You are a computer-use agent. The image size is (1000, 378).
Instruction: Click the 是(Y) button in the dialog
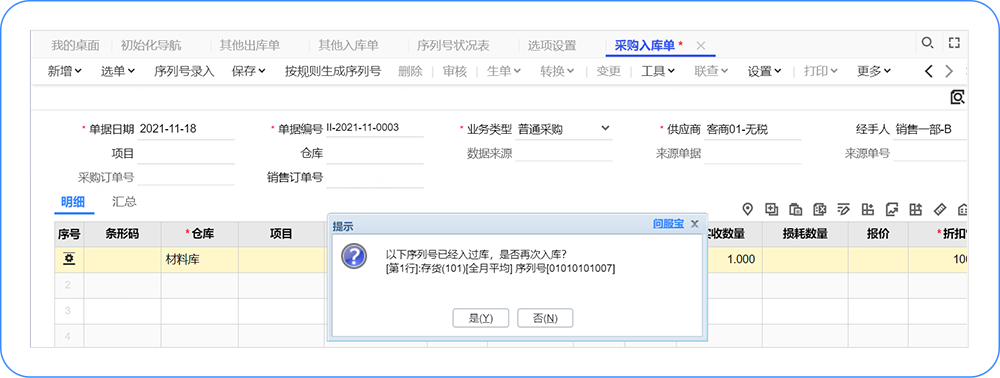pos(481,318)
